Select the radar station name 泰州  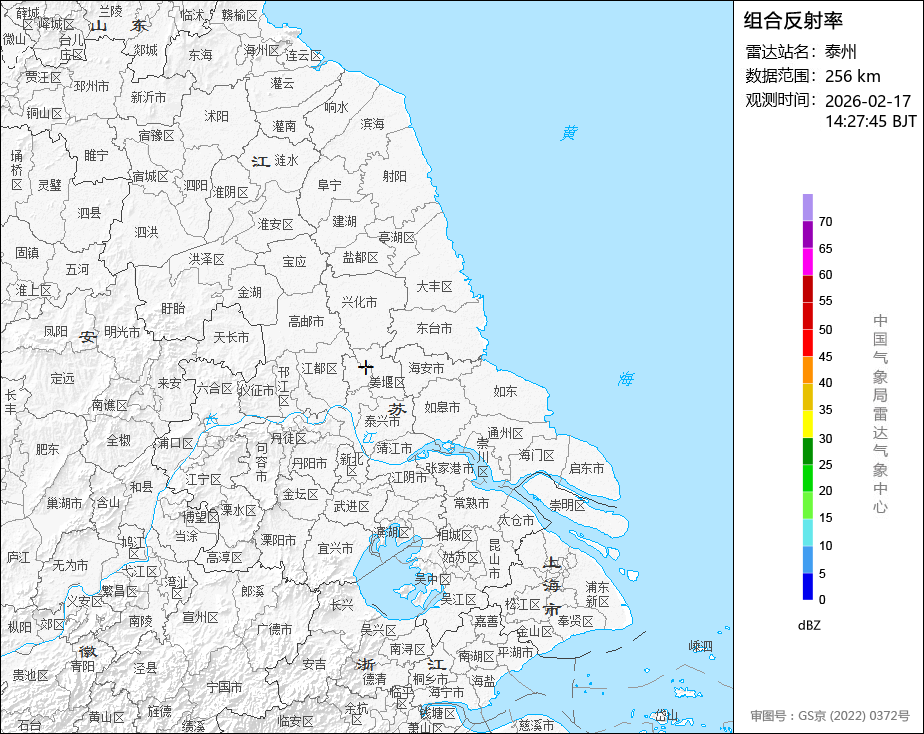point(841,52)
